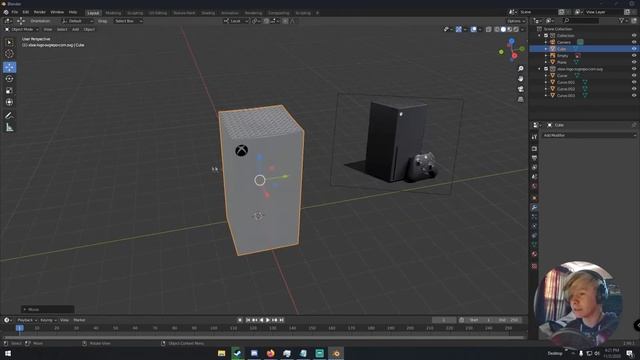Image resolution: width=640 pixels, height=360 pixels.
Task: Click the outliner search field
Action: (x=582, y=20)
